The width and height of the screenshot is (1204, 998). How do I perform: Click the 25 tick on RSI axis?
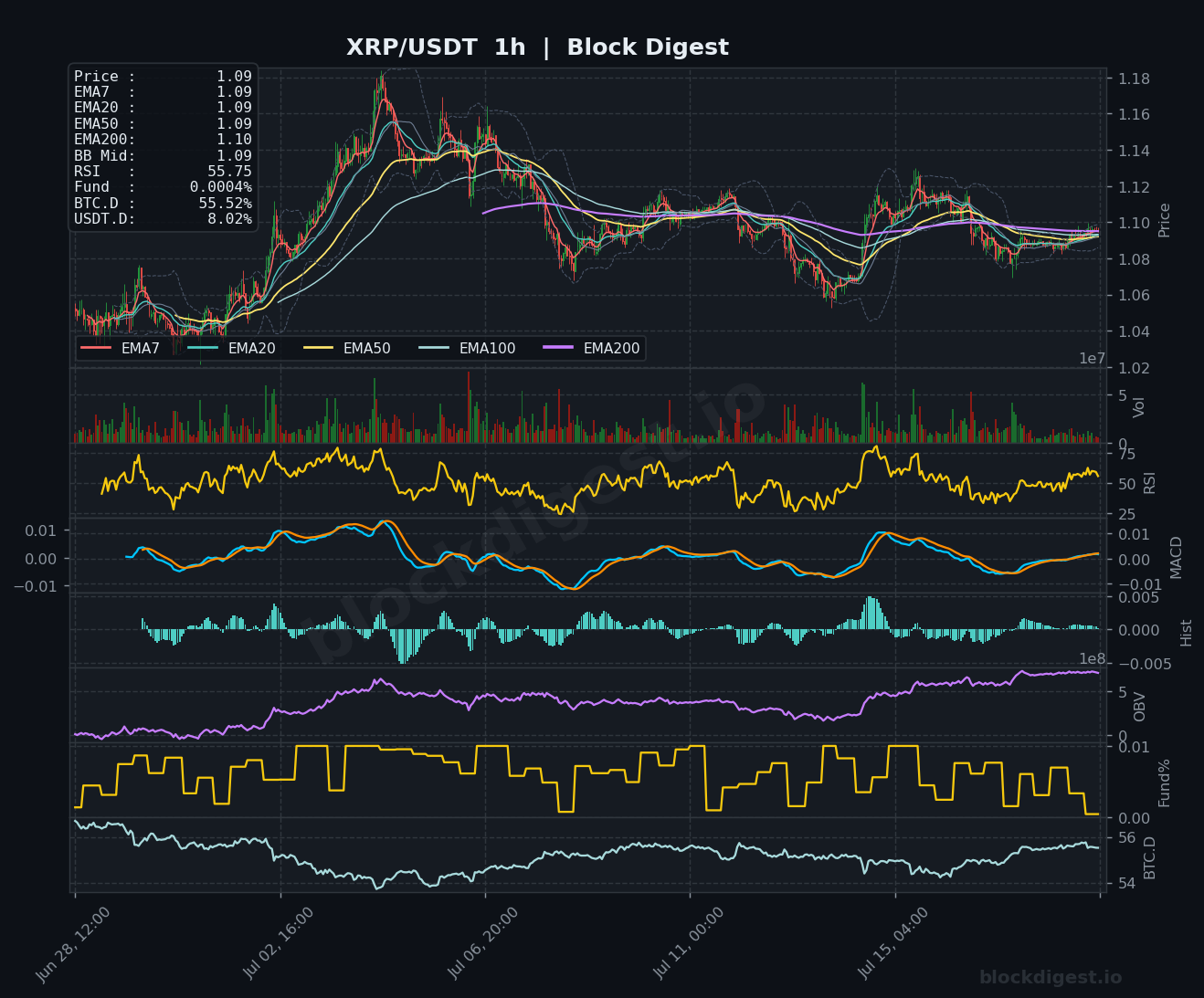(x=1127, y=515)
